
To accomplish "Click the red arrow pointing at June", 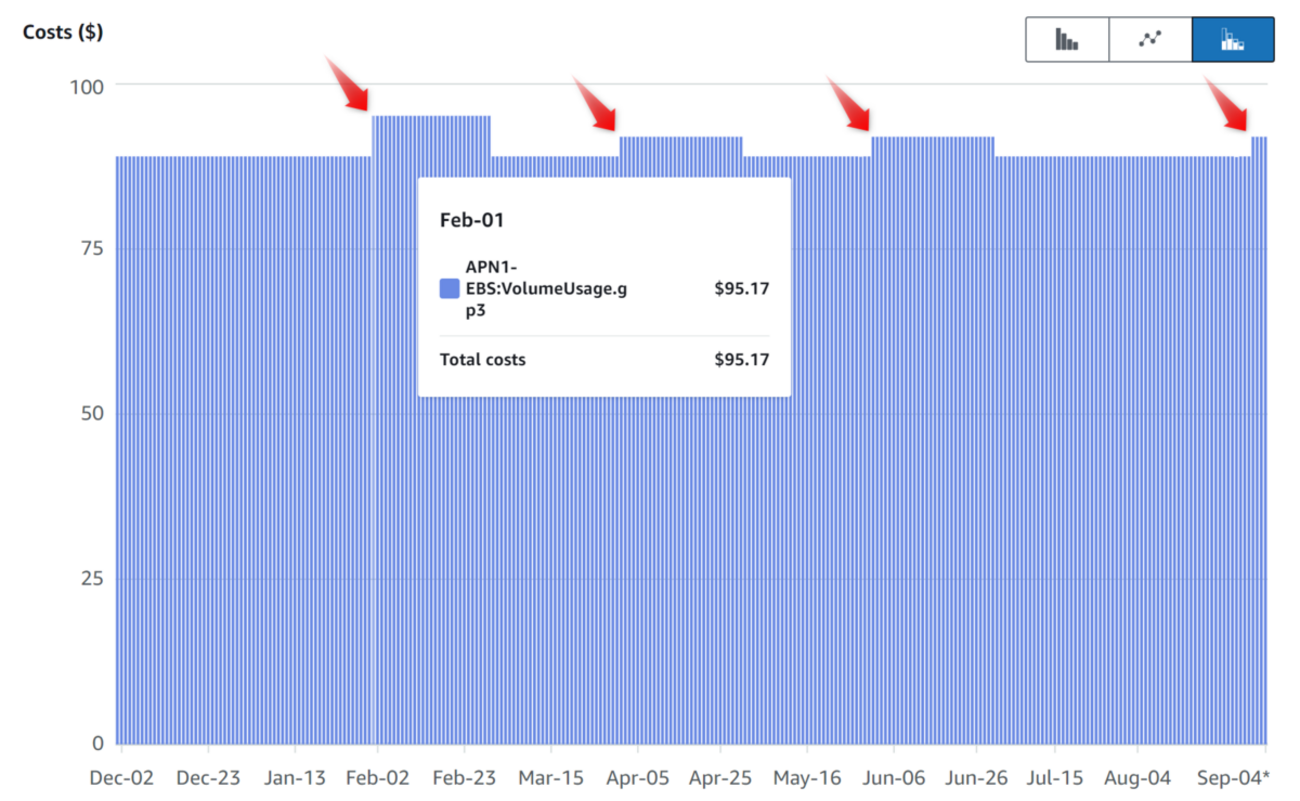I will (x=848, y=103).
